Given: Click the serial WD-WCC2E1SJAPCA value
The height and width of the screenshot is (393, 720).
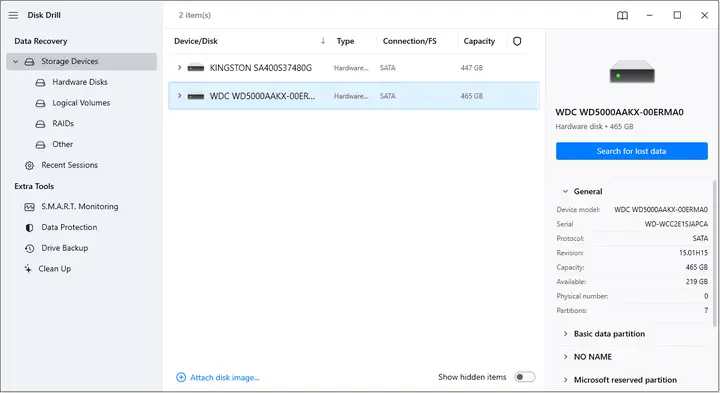Looking at the screenshot, I should click(676, 224).
